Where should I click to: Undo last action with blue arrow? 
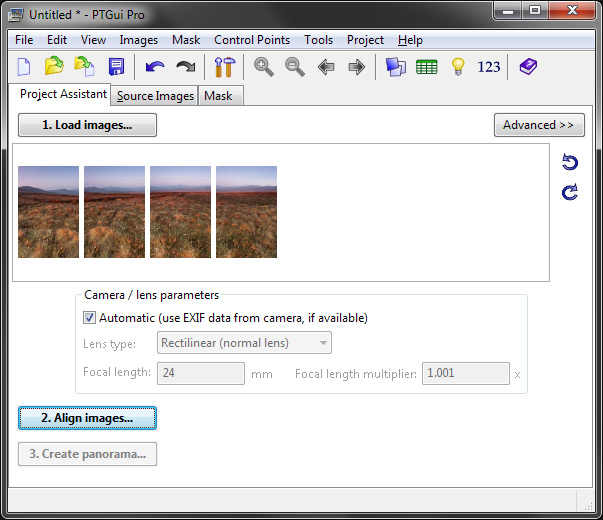[x=155, y=67]
